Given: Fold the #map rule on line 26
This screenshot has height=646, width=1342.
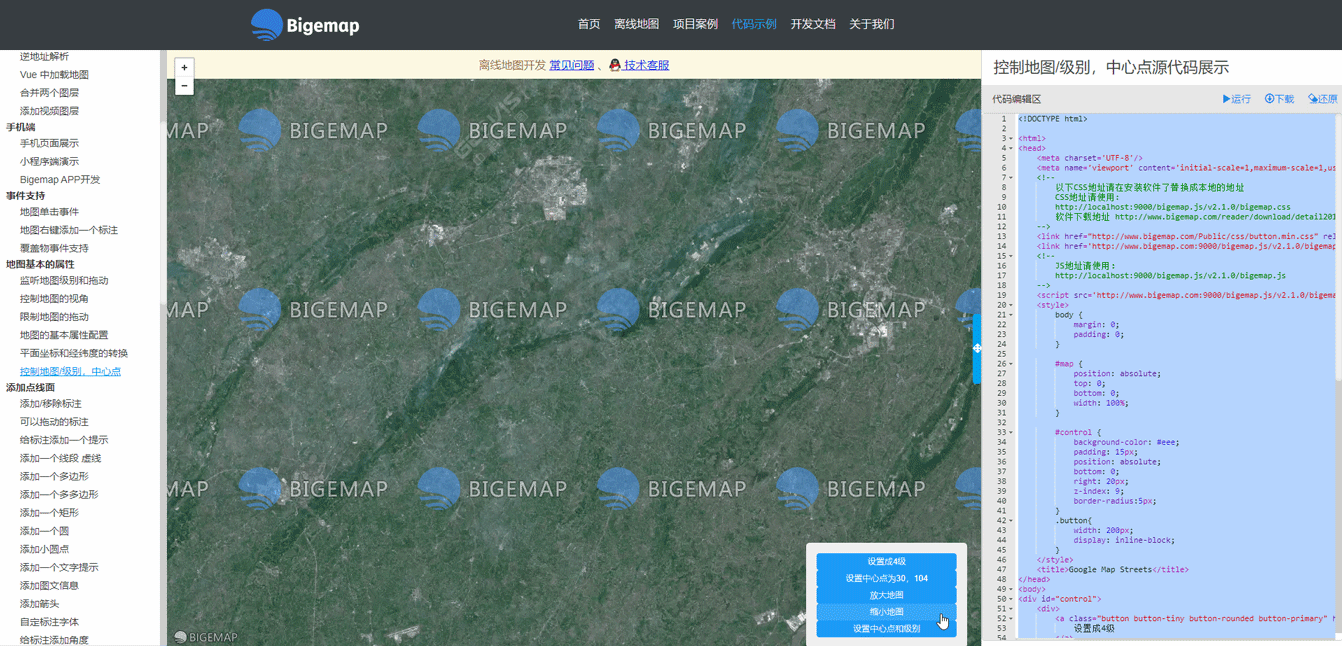Looking at the screenshot, I should tap(1012, 364).
